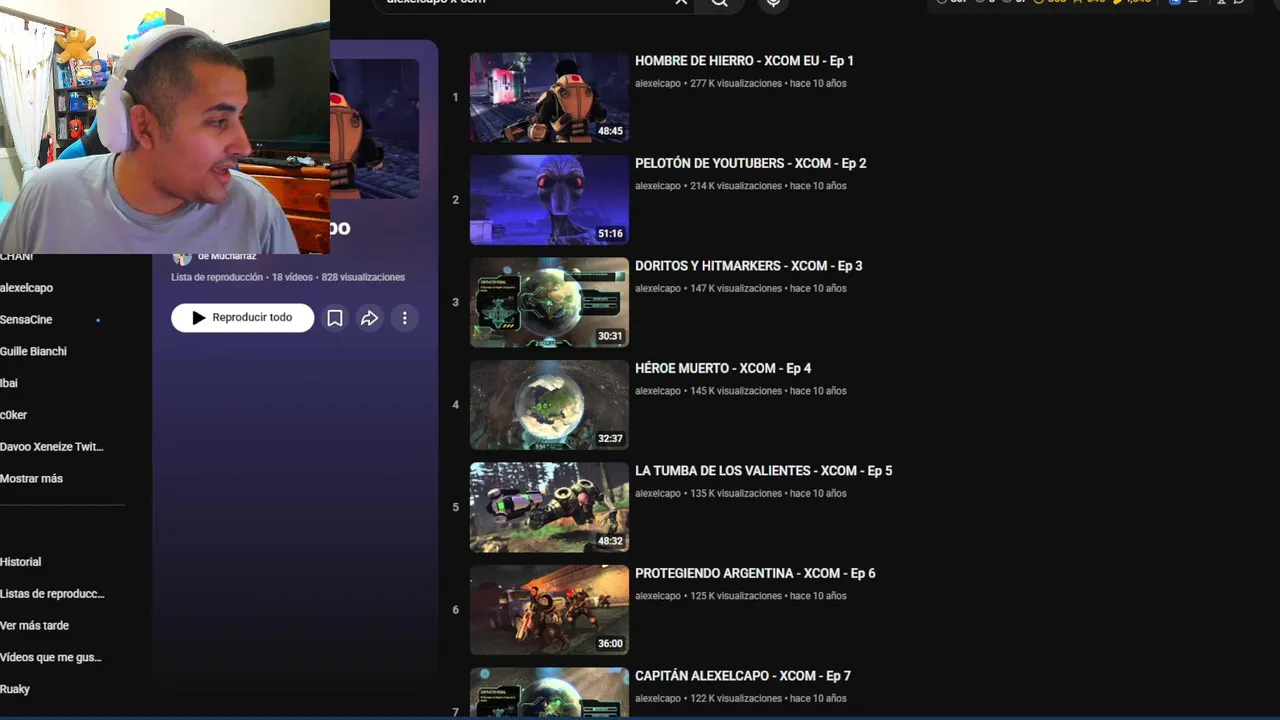Open thumbnail of HÉROE MUERTO Ep 4
Viewport: 1280px width, 720px height.
(549, 405)
